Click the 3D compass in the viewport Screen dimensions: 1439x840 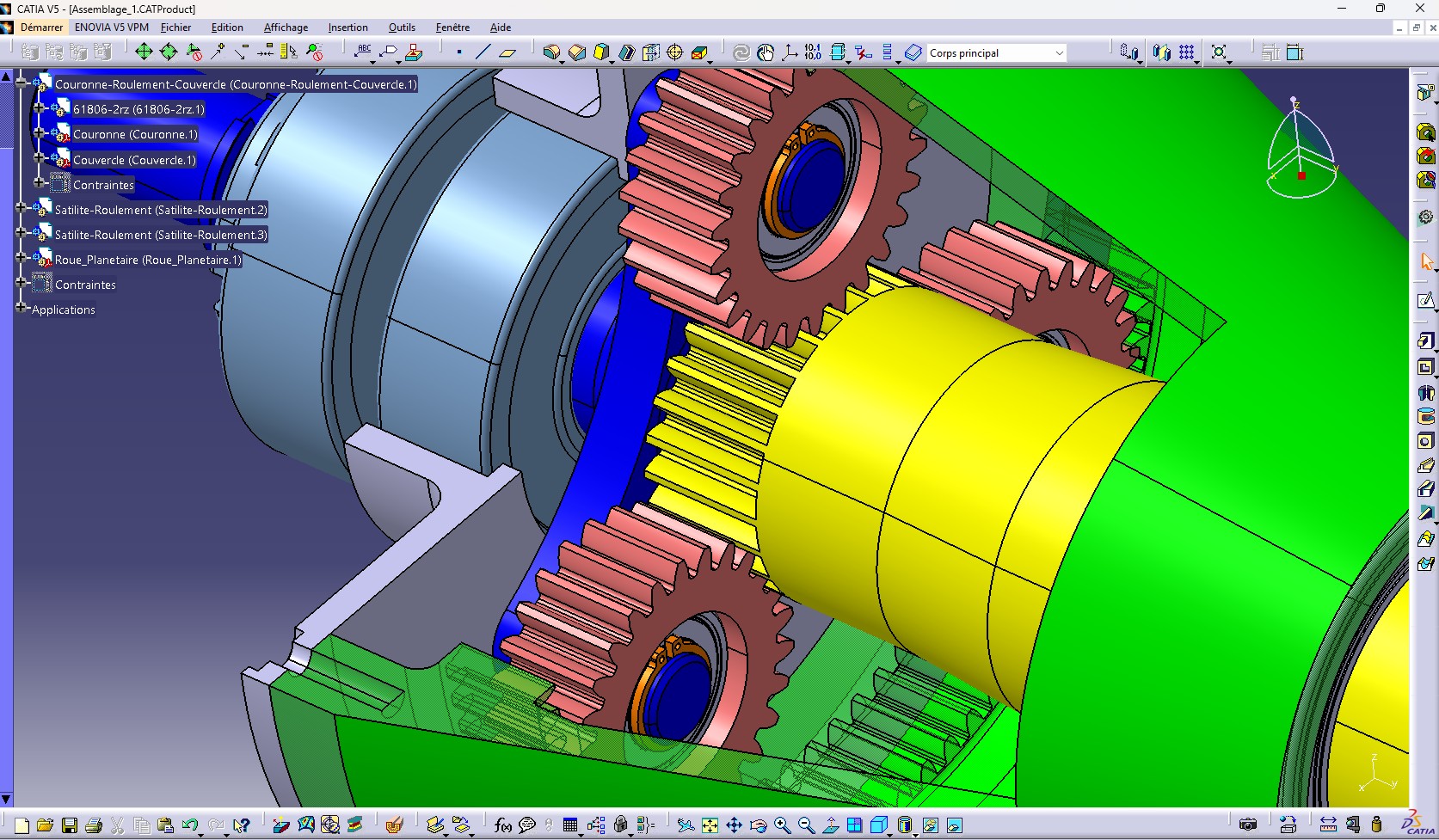(1301, 149)
